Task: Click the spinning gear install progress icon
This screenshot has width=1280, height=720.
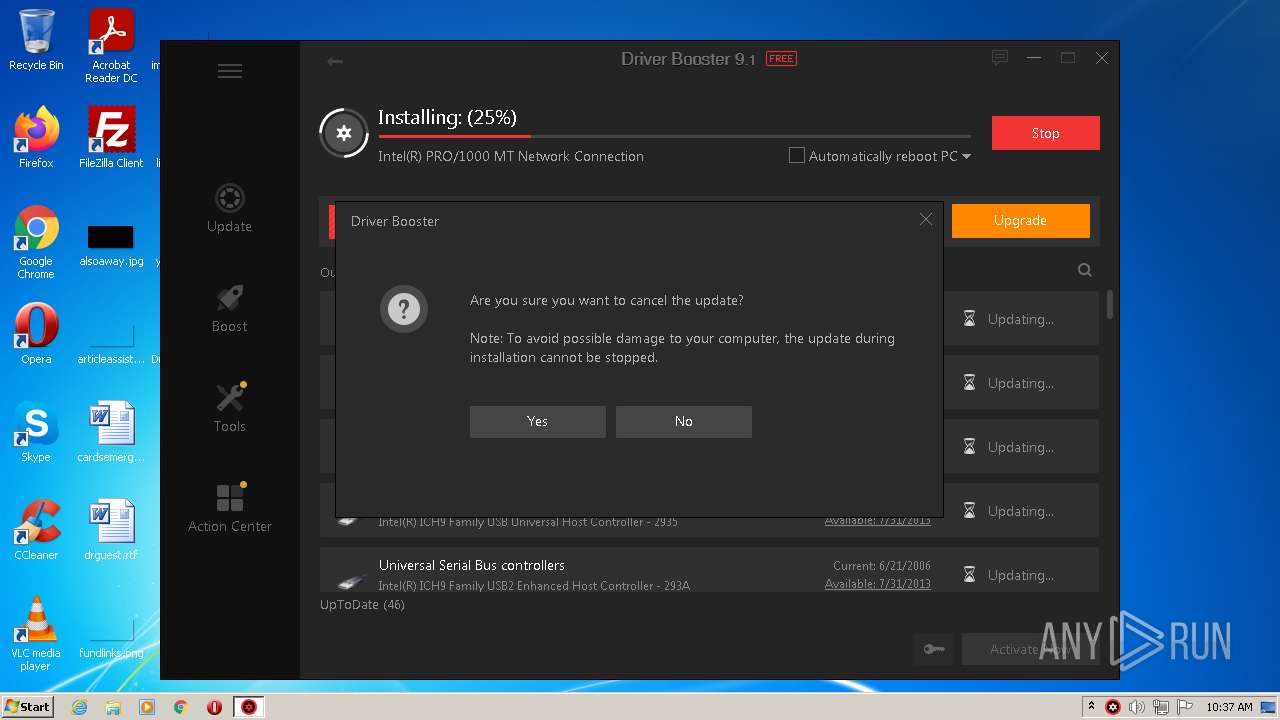Action: pyautogui.click(x=344, y=133)
